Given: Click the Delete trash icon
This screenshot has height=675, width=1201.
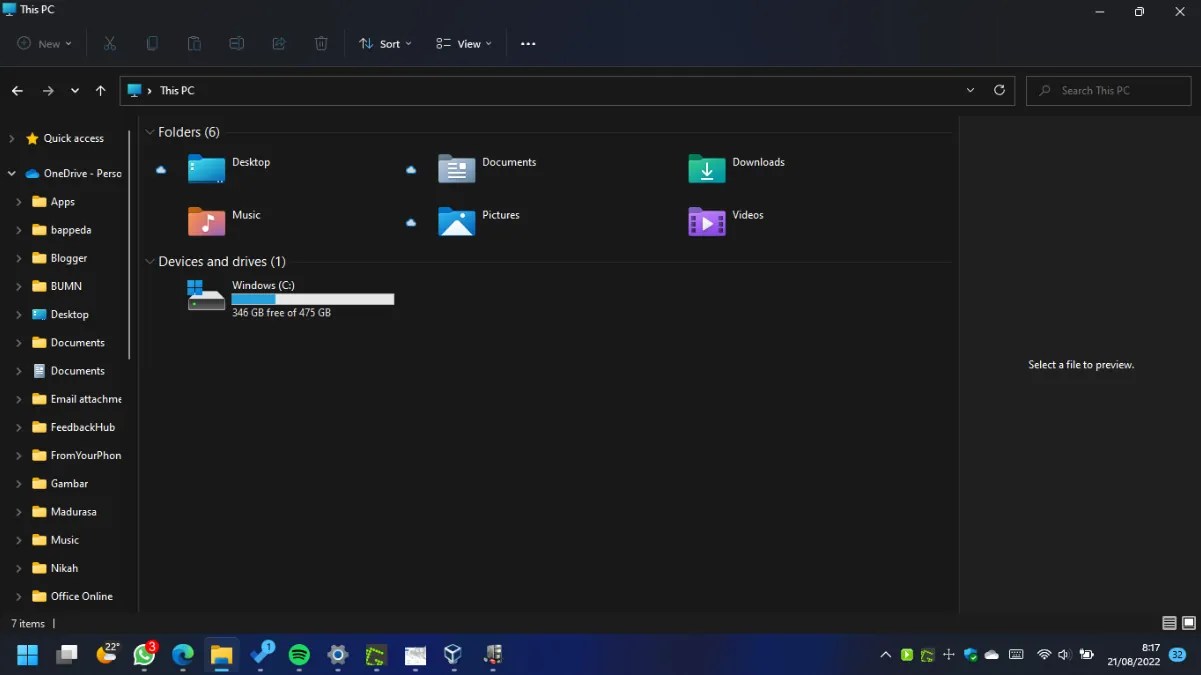Looking at the screenshot, I should coord(321,43).
